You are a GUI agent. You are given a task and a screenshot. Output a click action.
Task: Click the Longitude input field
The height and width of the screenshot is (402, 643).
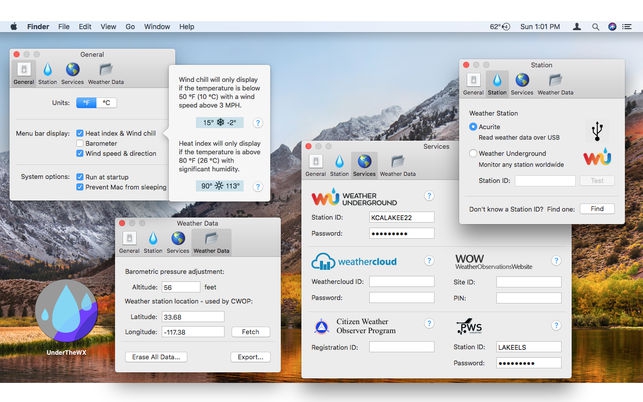pyautogui.click(x=193, y=332)
